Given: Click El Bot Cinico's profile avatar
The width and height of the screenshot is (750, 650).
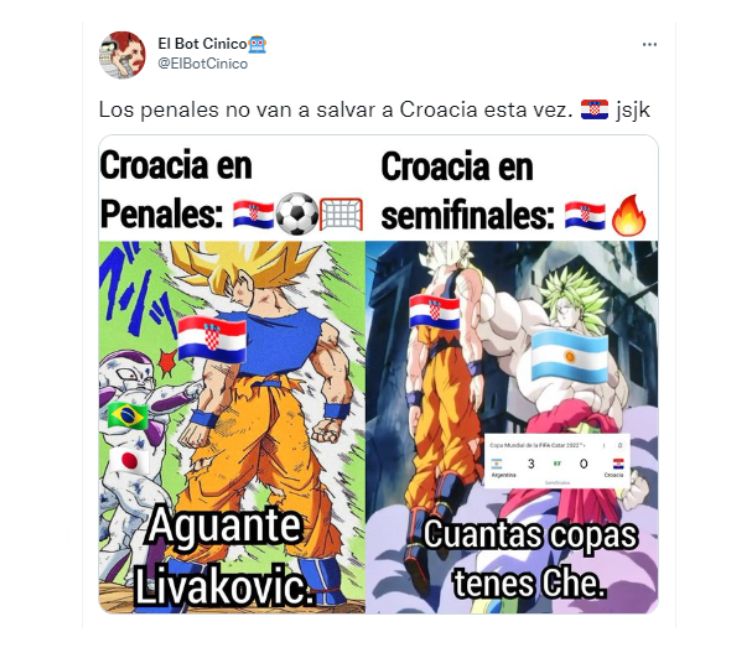Looking at the screenshot, I should point(122,55).
